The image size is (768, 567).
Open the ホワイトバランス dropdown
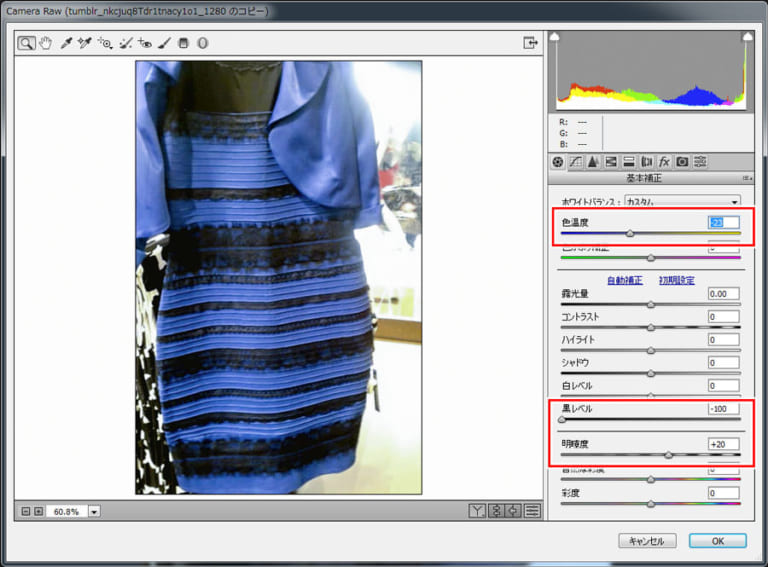click(682, 201)
